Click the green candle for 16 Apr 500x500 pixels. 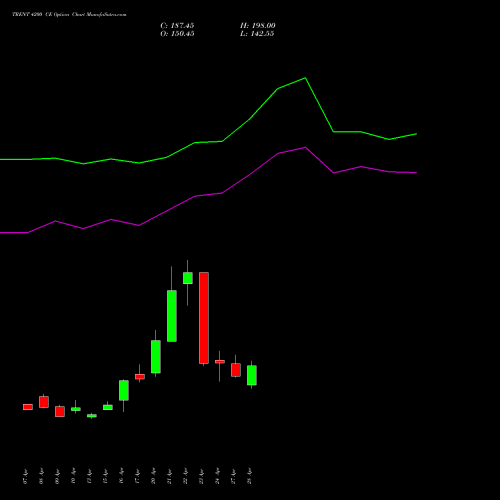tap(124, 390)
